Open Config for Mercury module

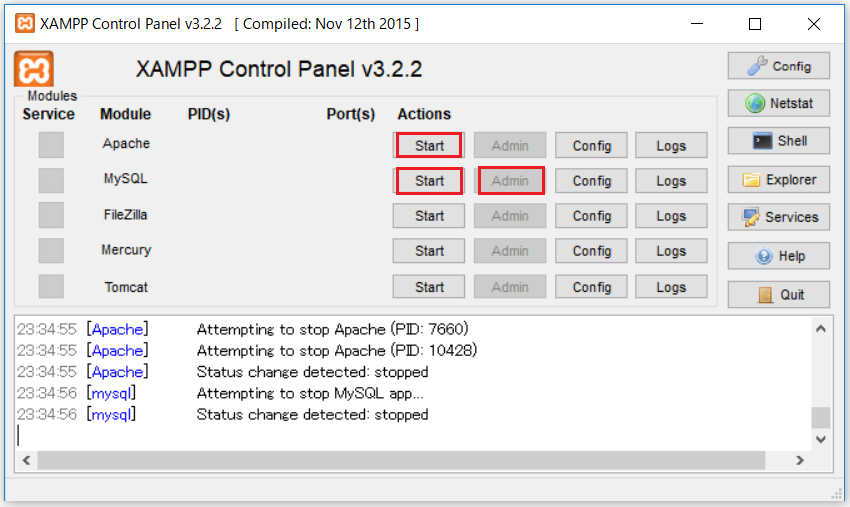pos(591,251)
